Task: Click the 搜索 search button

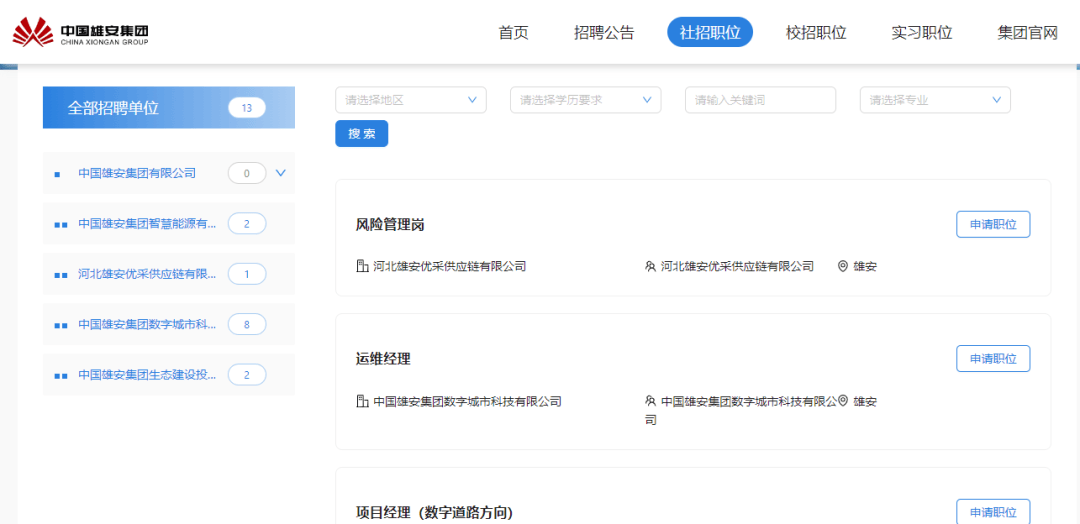Action: click(362, 134)
